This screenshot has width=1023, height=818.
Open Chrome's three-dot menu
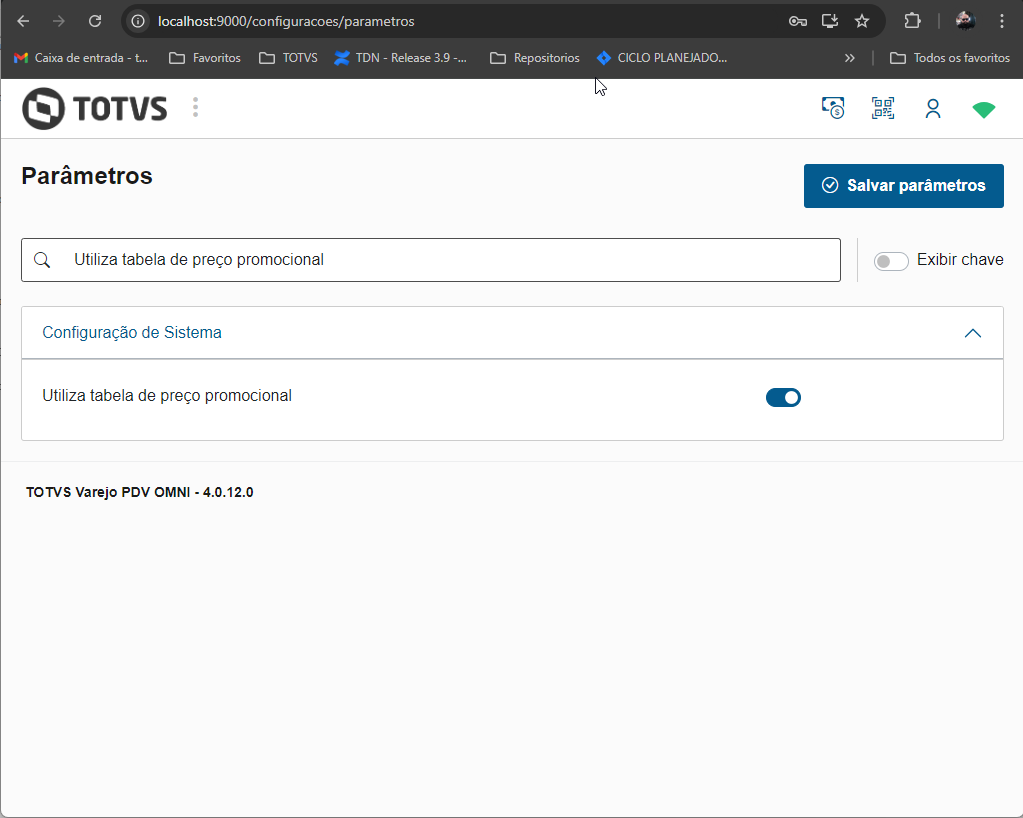click(x=1001, y=21)
